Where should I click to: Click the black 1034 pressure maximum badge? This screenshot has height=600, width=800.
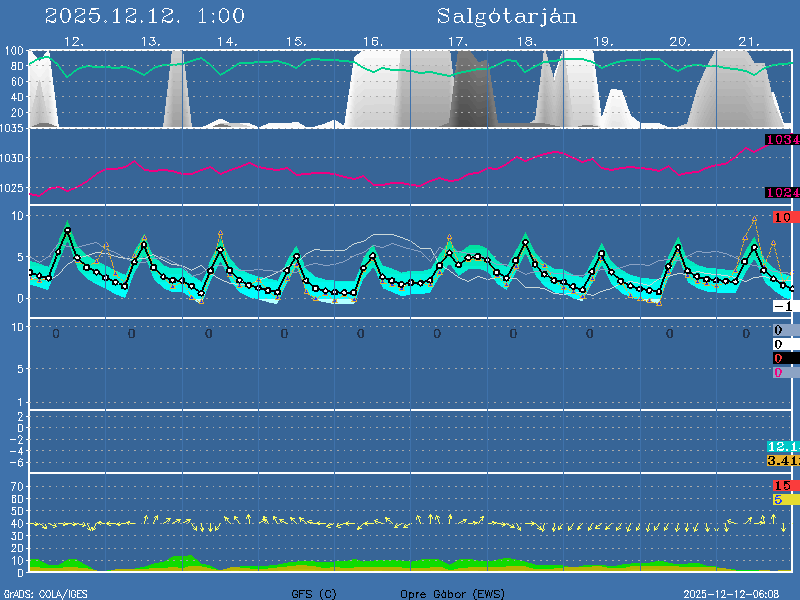point(781,140)
